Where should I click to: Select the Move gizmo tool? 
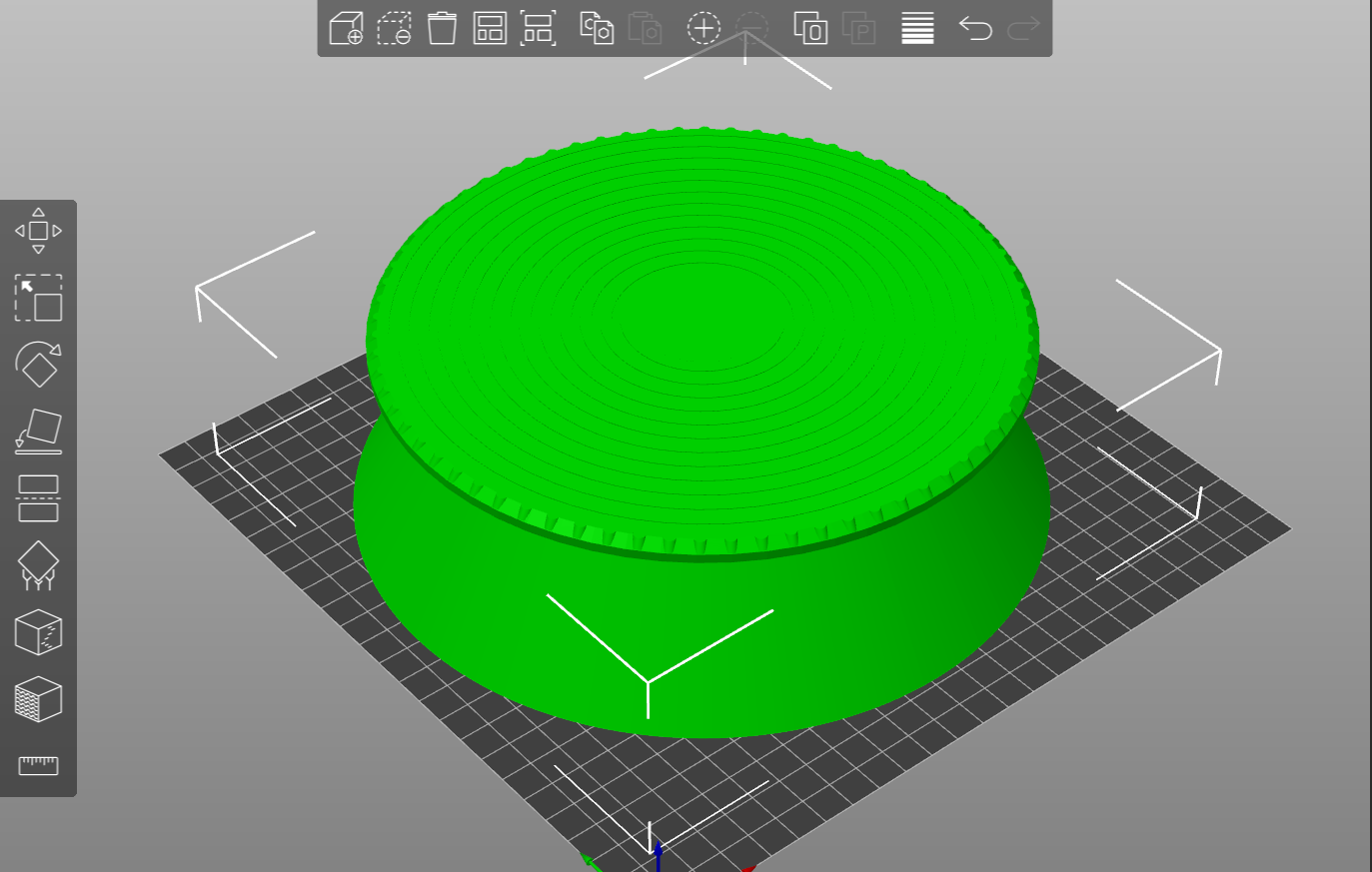coord(38,231)
